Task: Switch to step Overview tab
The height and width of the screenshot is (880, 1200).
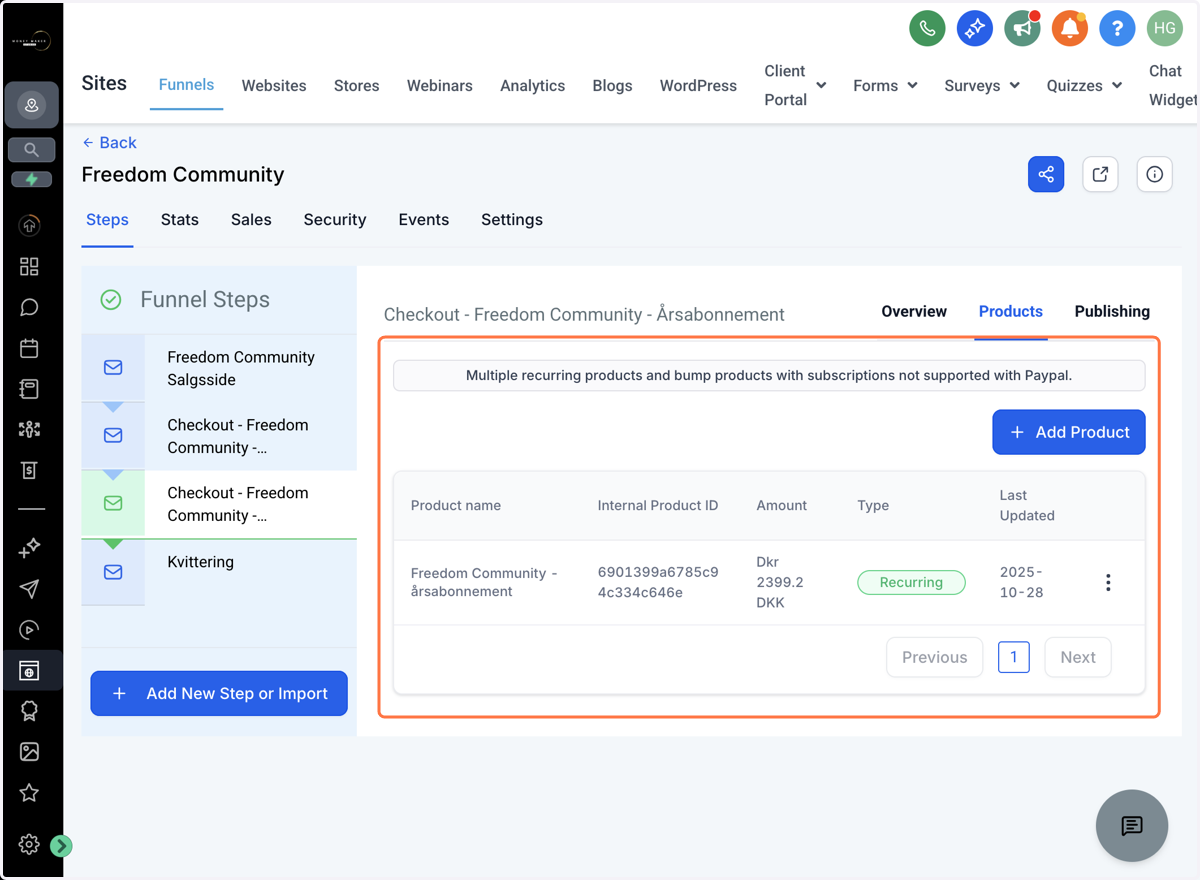Action: point(914,312)
